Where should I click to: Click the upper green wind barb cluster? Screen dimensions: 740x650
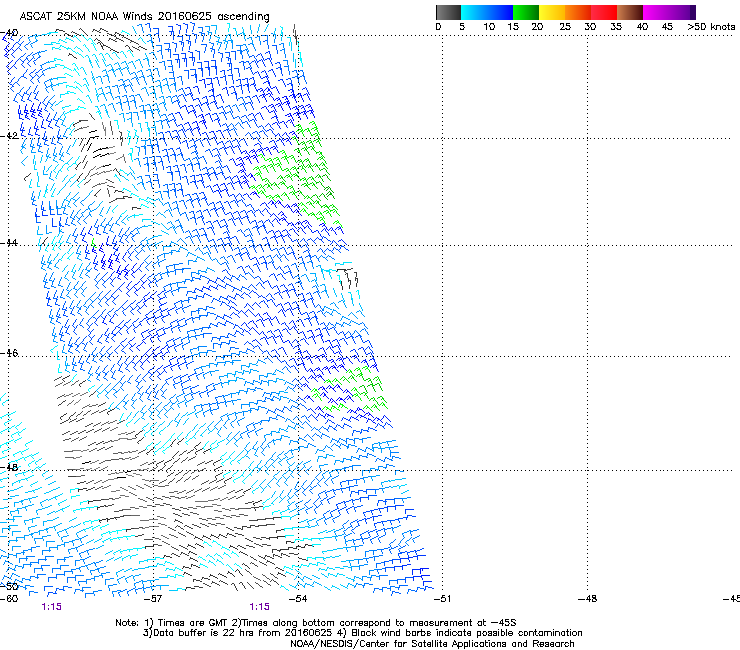[296, 175]
